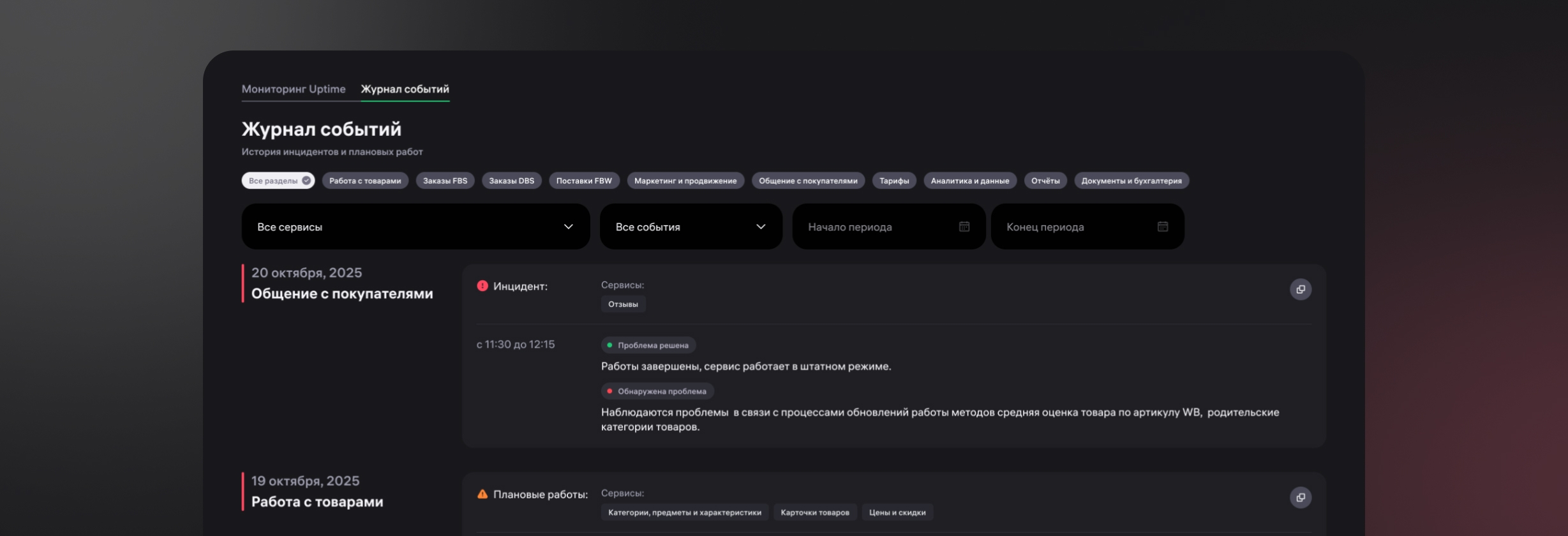Click chevron arrow of Все события selector
This screenshot has width=1568, height=536.
click(x=760, y=227)
